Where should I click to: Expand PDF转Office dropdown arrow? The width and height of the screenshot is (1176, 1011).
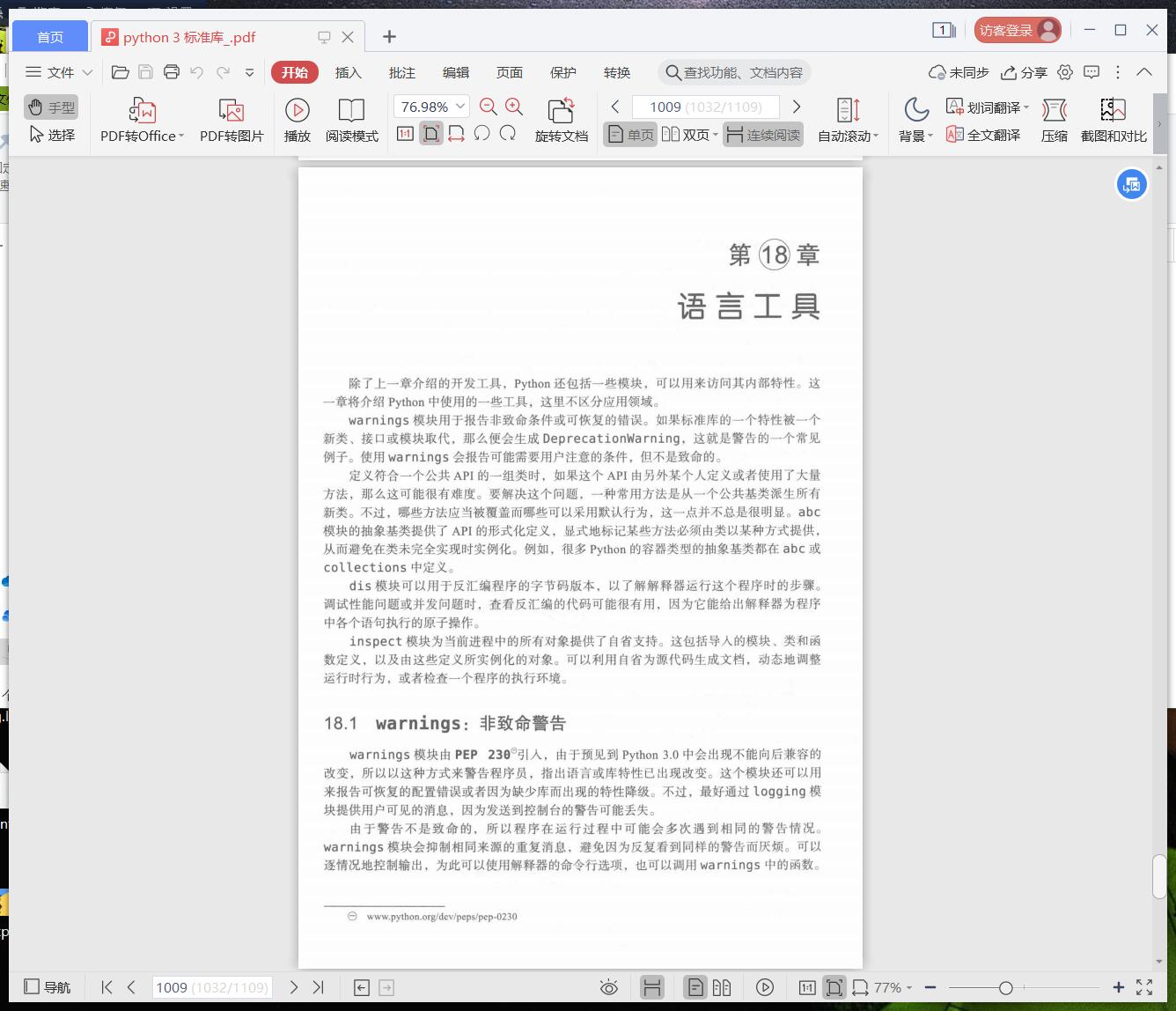click(180, 136)
